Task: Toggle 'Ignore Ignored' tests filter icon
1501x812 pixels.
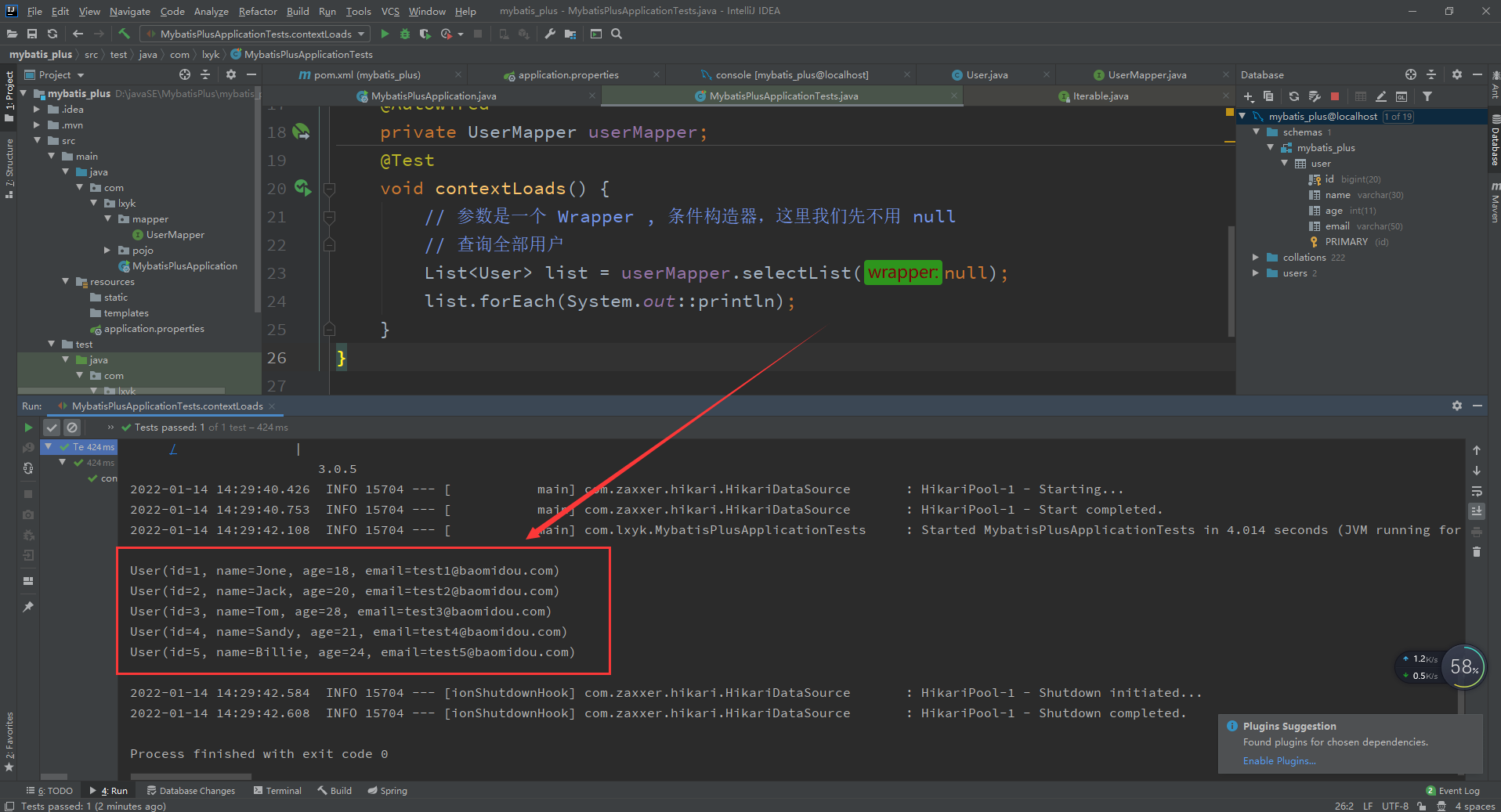Action: coord(72,428)
